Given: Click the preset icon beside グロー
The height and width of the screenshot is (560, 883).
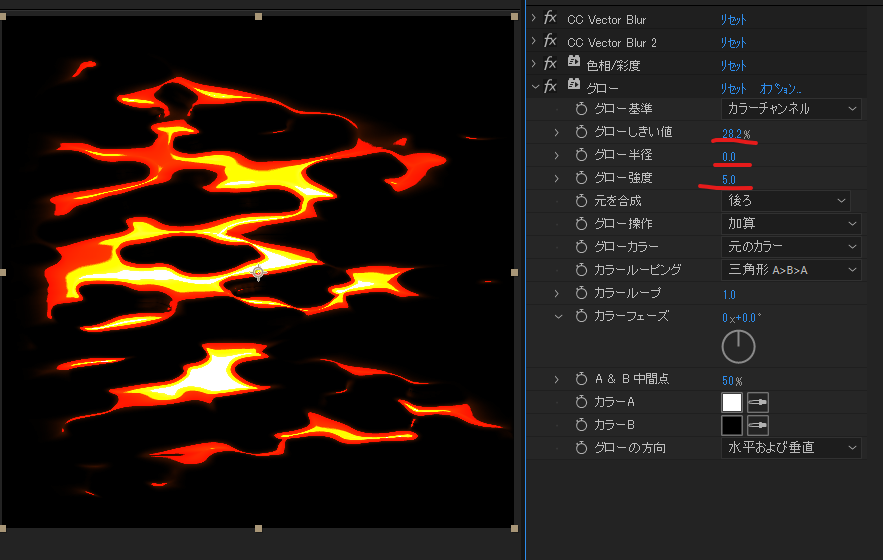Looking at the screenshot, I should tap(574, 85).
